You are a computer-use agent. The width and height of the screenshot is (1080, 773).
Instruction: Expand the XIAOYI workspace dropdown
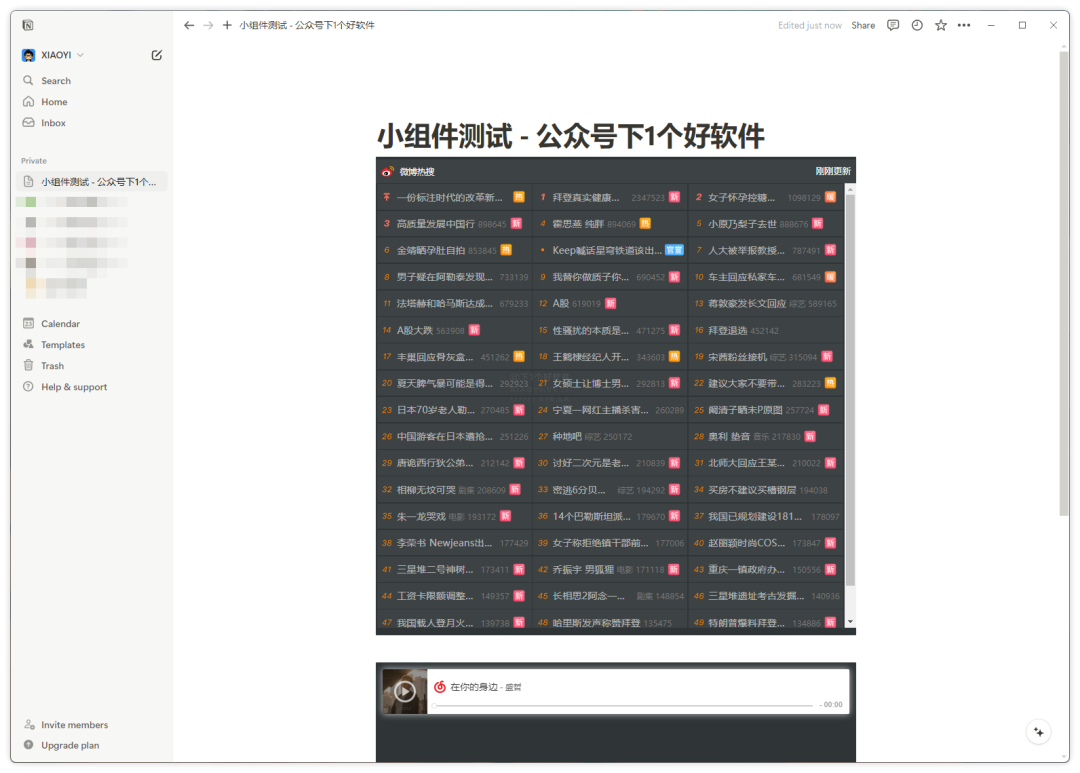pyautogui.click(x=81, y=55)
